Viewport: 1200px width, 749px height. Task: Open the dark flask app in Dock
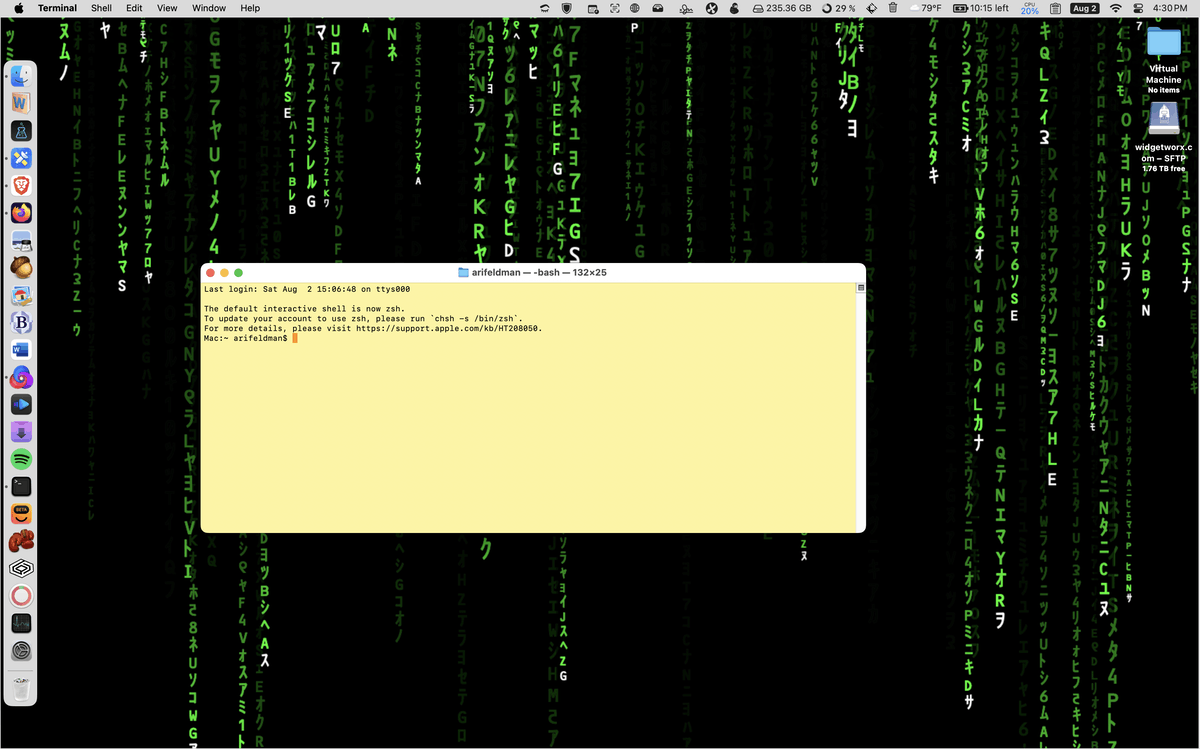click(x=21, y=131)
